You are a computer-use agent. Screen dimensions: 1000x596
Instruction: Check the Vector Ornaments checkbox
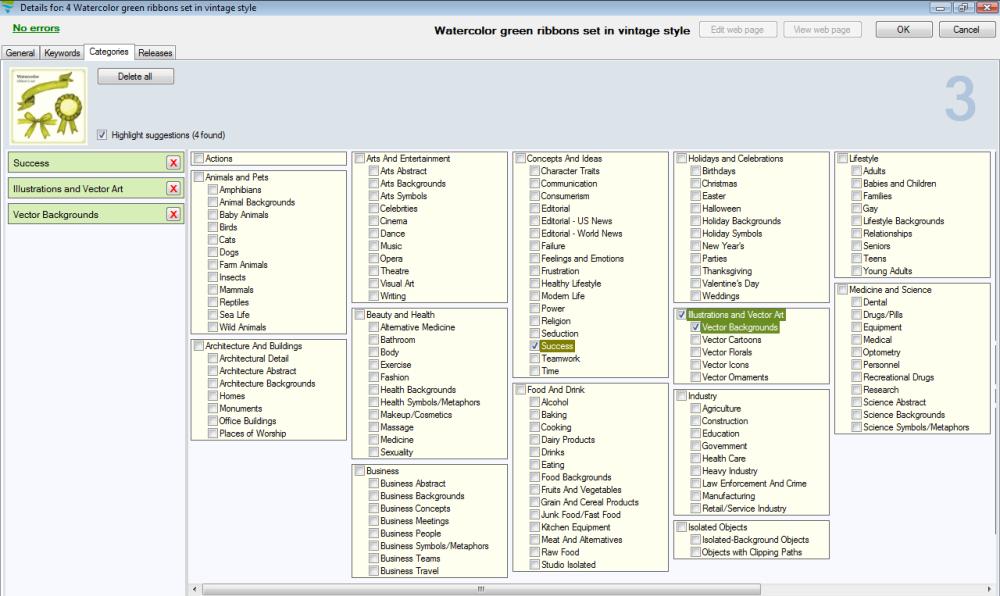pos(696,377)
